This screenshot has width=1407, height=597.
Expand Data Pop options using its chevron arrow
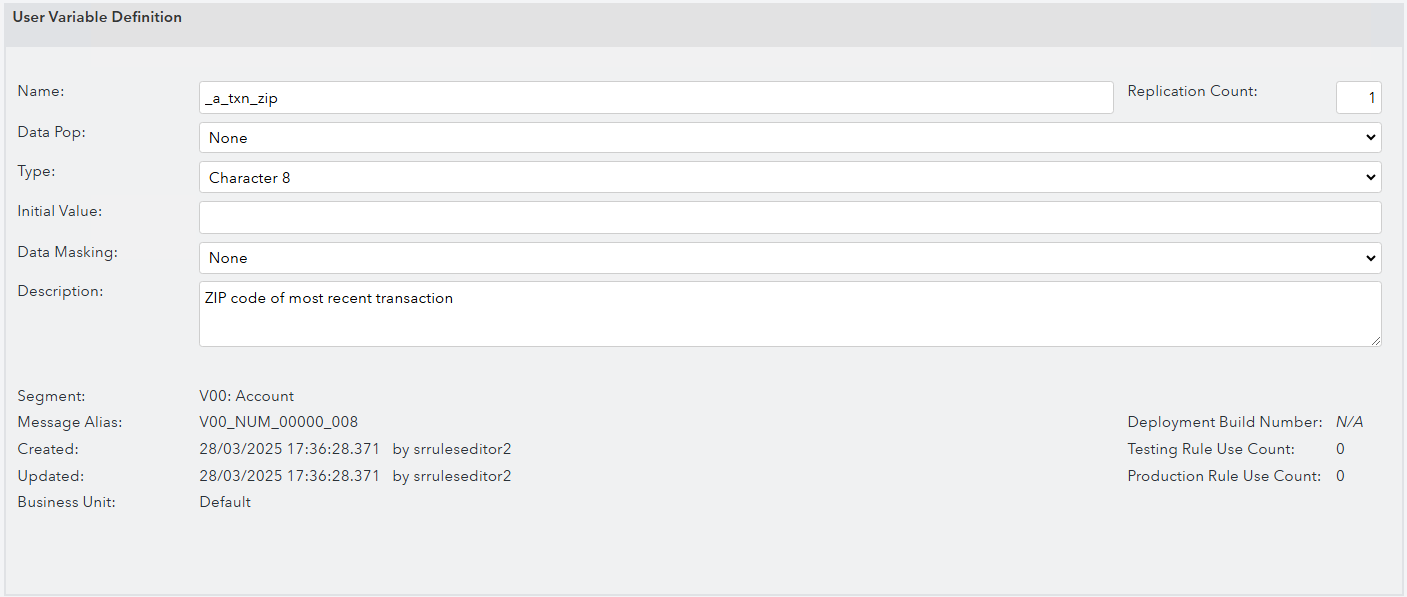coord(1371,137)
